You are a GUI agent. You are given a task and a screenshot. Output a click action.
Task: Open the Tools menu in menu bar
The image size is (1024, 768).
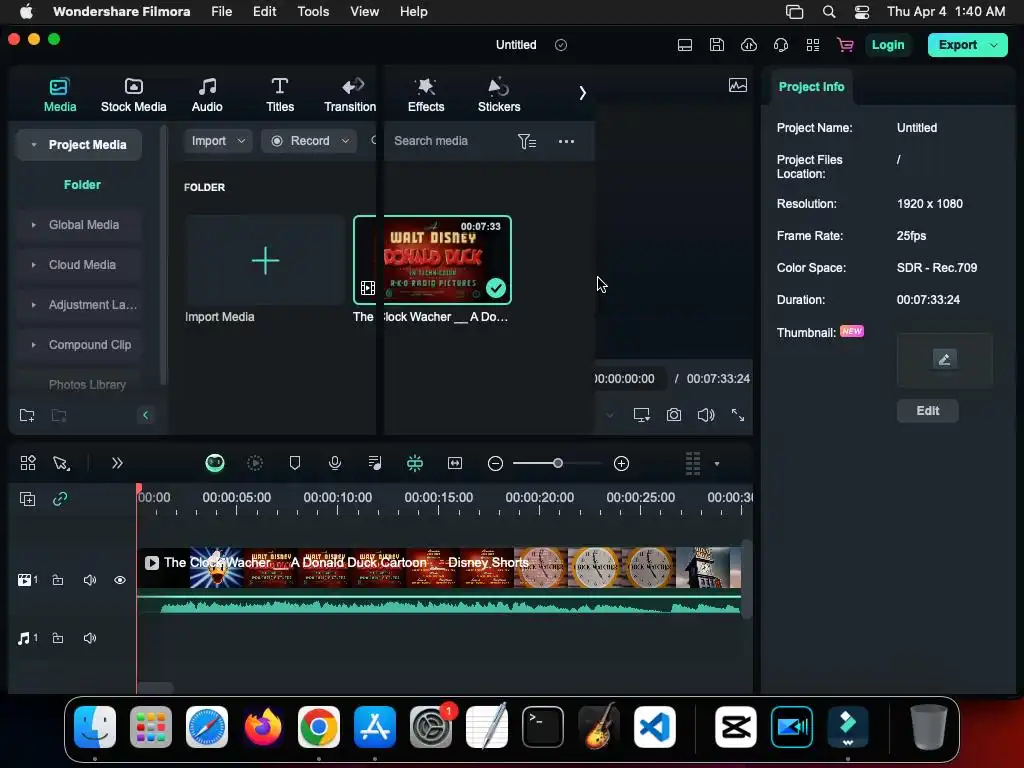[x=313, y=11]
